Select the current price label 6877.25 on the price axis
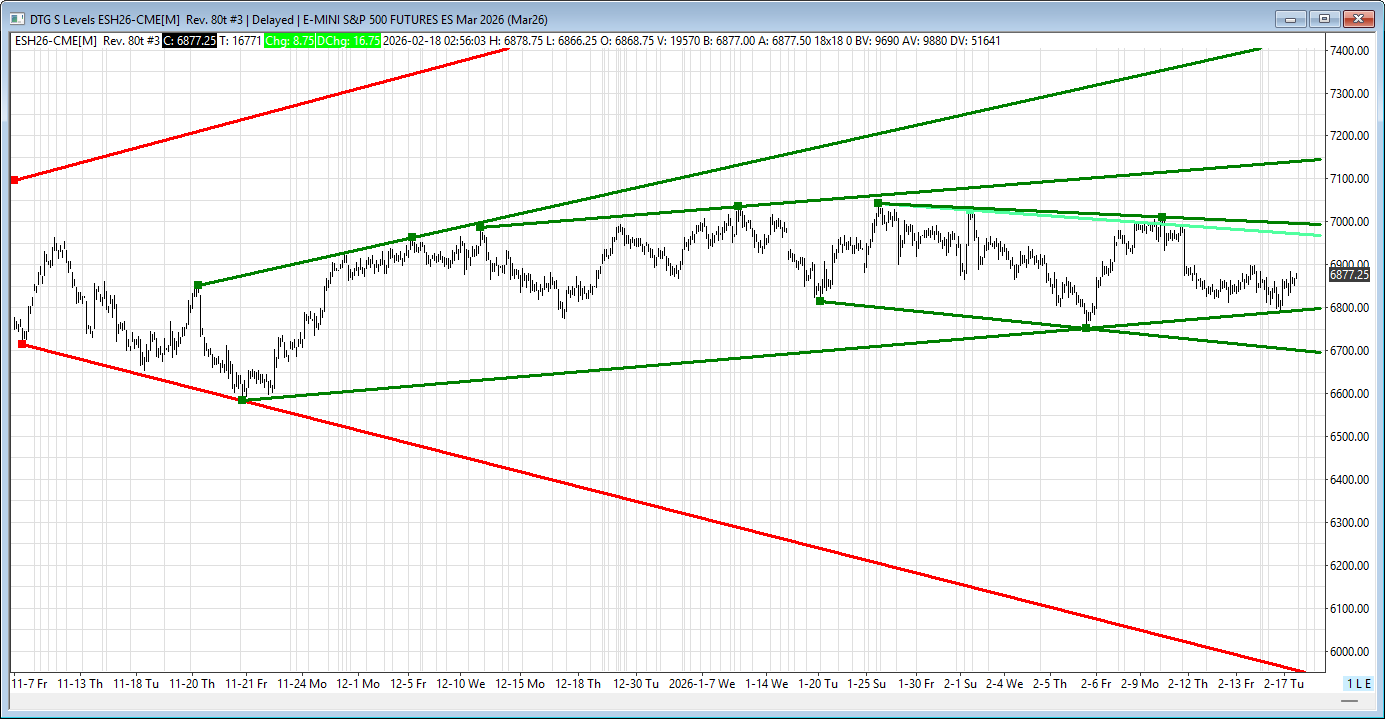Image resolution: width=1385 pixels, height=719 pixels. click(x=1349, y=273)
